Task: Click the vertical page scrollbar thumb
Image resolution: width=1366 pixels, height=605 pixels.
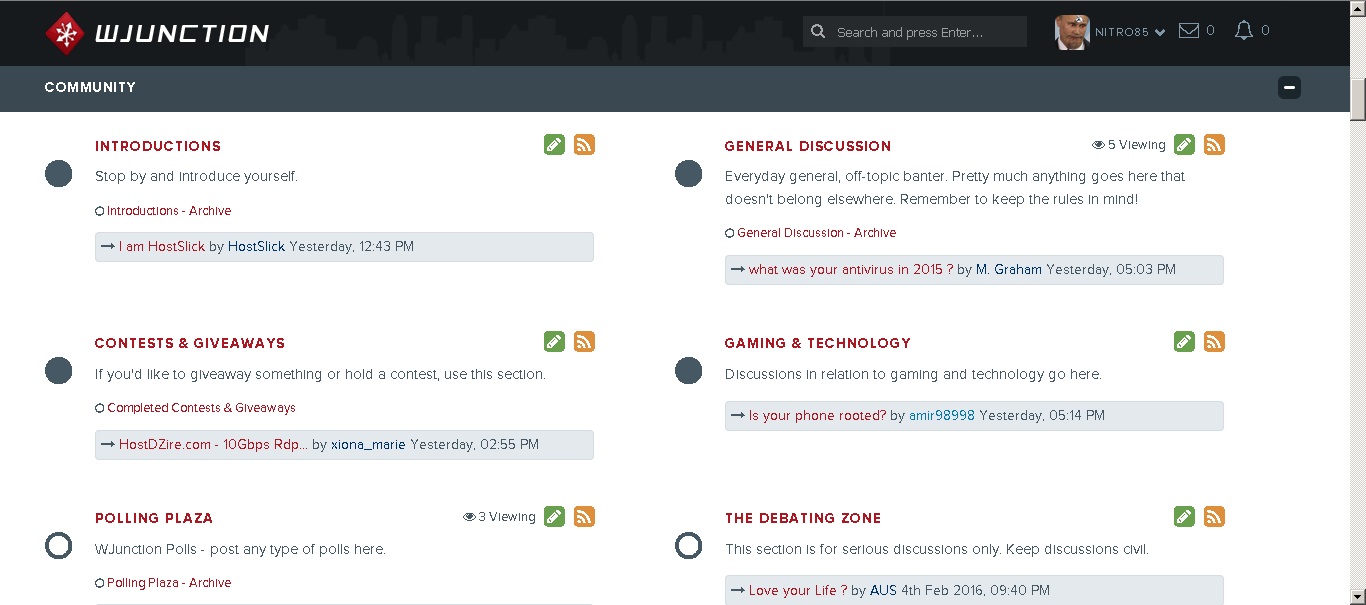Action: point(1357,96)
